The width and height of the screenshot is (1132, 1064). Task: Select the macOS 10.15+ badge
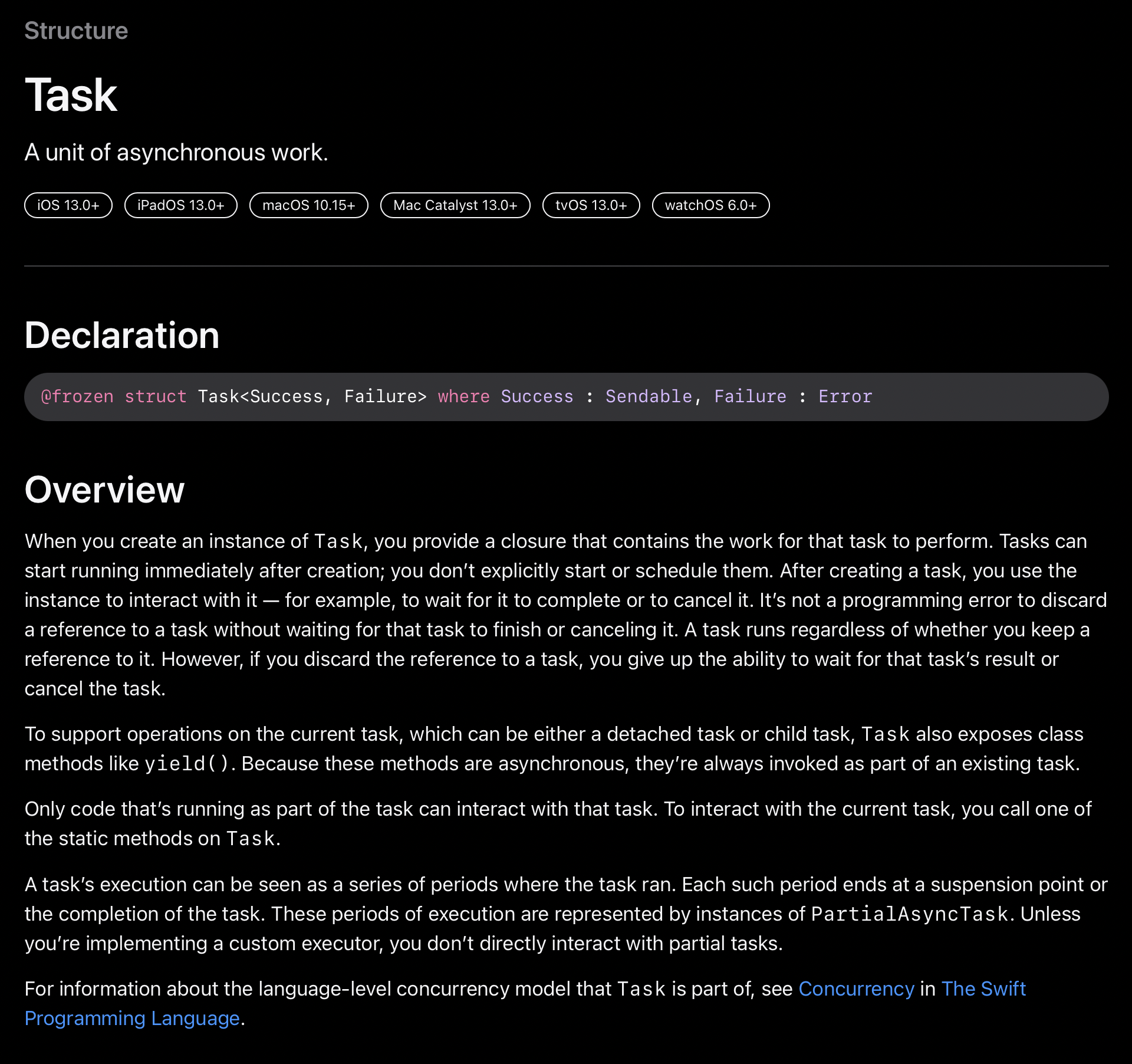coord(308,205)
